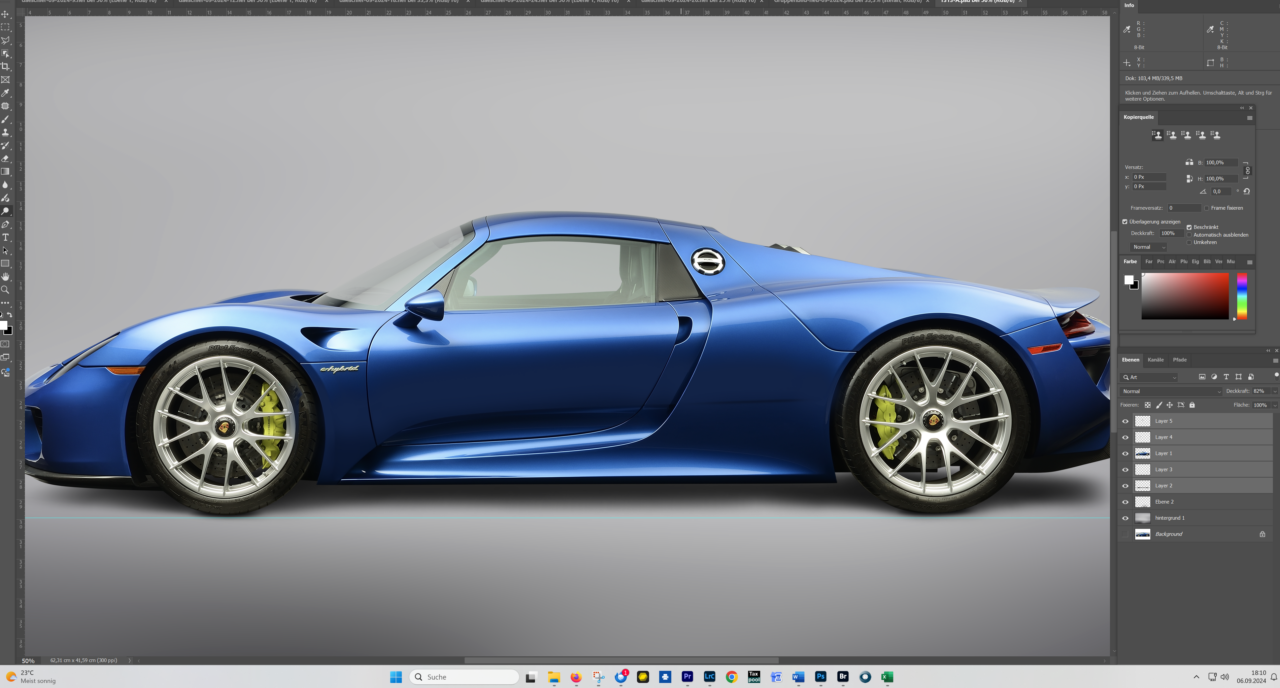Uncheck the Überlagerung anzeigen checkbox
Viewport: 1280px width, 688px height.
click(1125, 221)
